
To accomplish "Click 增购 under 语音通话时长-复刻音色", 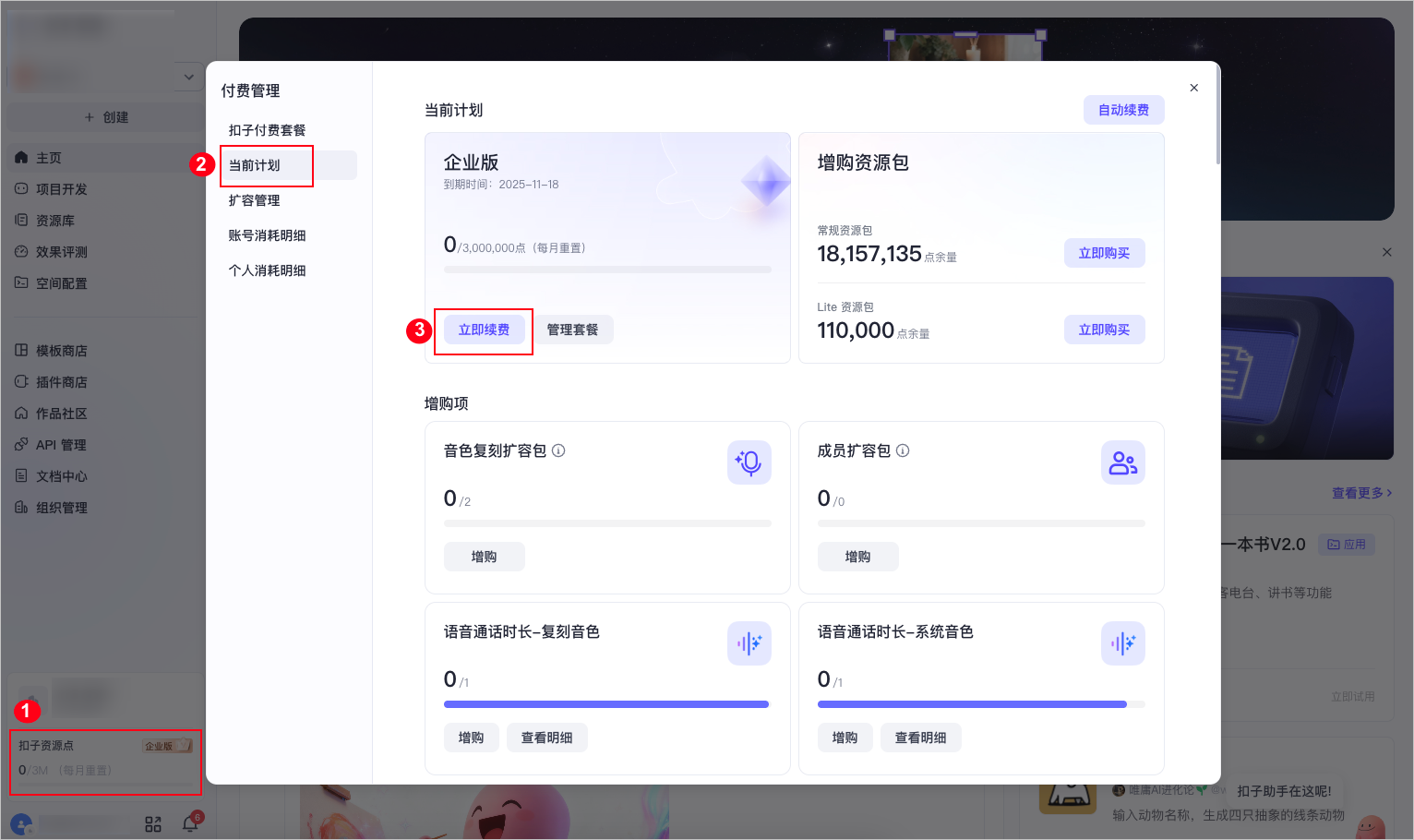I will pyautogui.click(x=471, y=738).
